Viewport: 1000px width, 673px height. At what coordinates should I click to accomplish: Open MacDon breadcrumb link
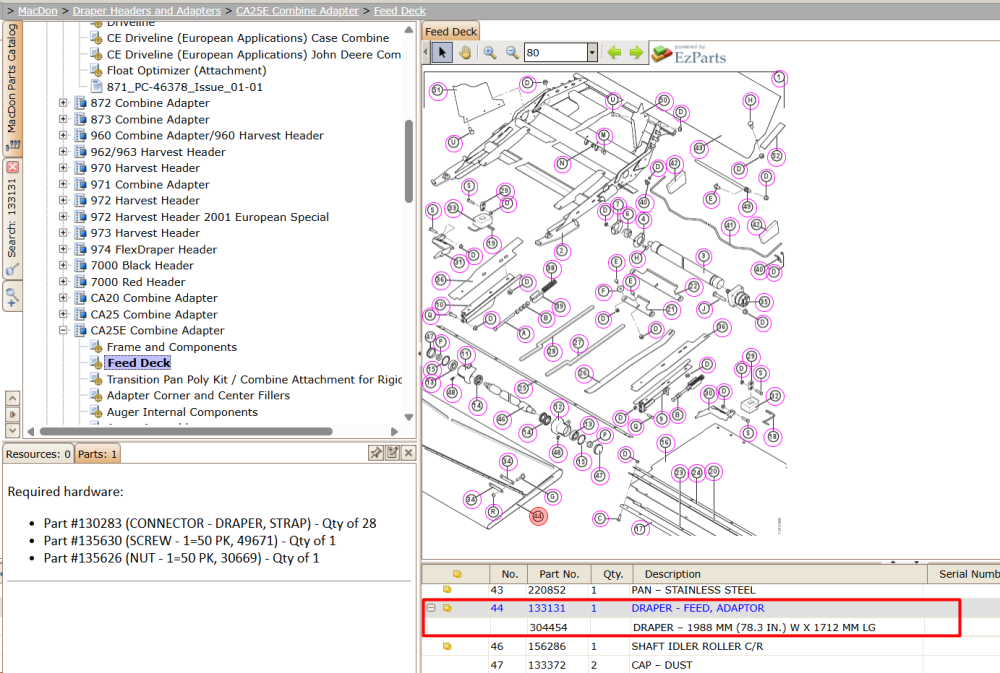click(x=38, y=11)
